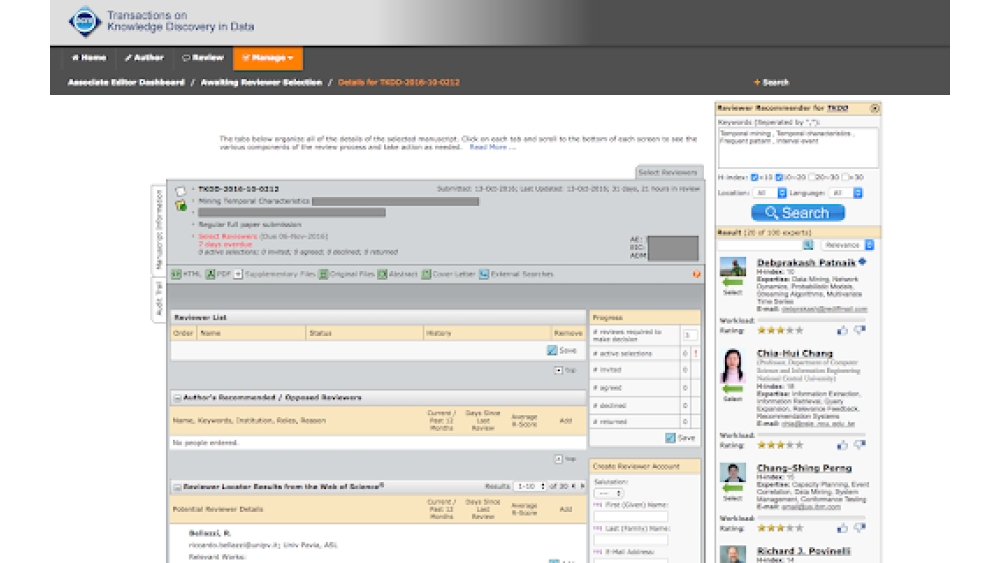Save the Progress panel
Image resolution: width=1000 pixels, height=563 pixels.
click(x=680, y=438)
